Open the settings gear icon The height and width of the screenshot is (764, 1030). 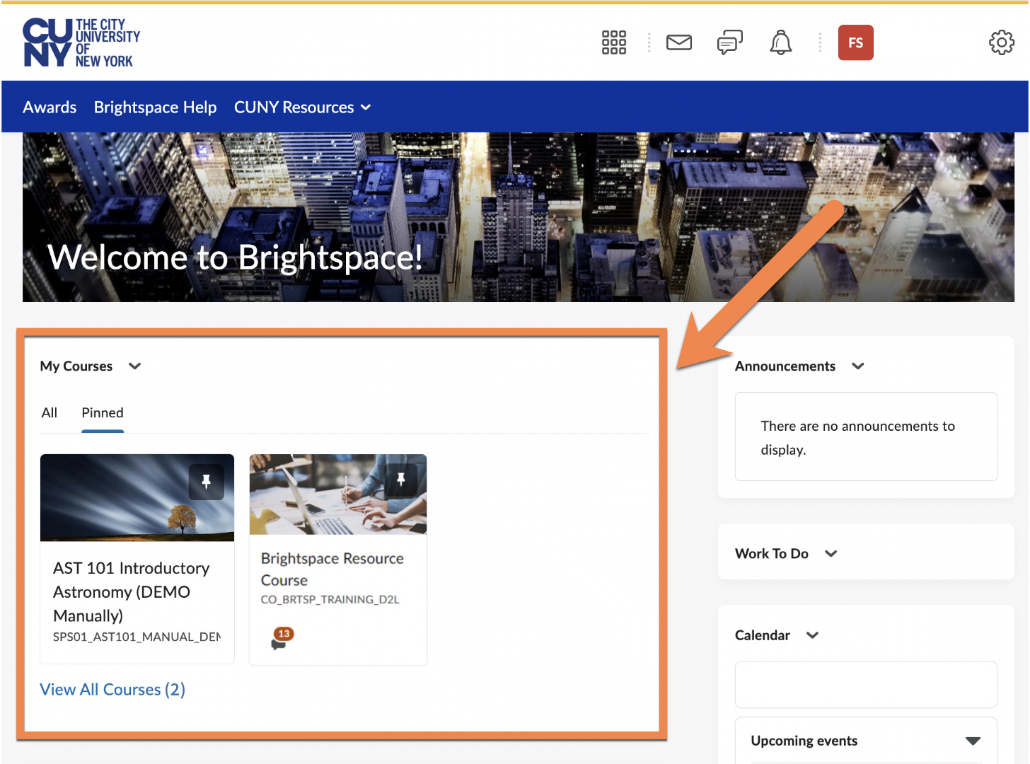pyautogui.click(x=1001, y=42)
